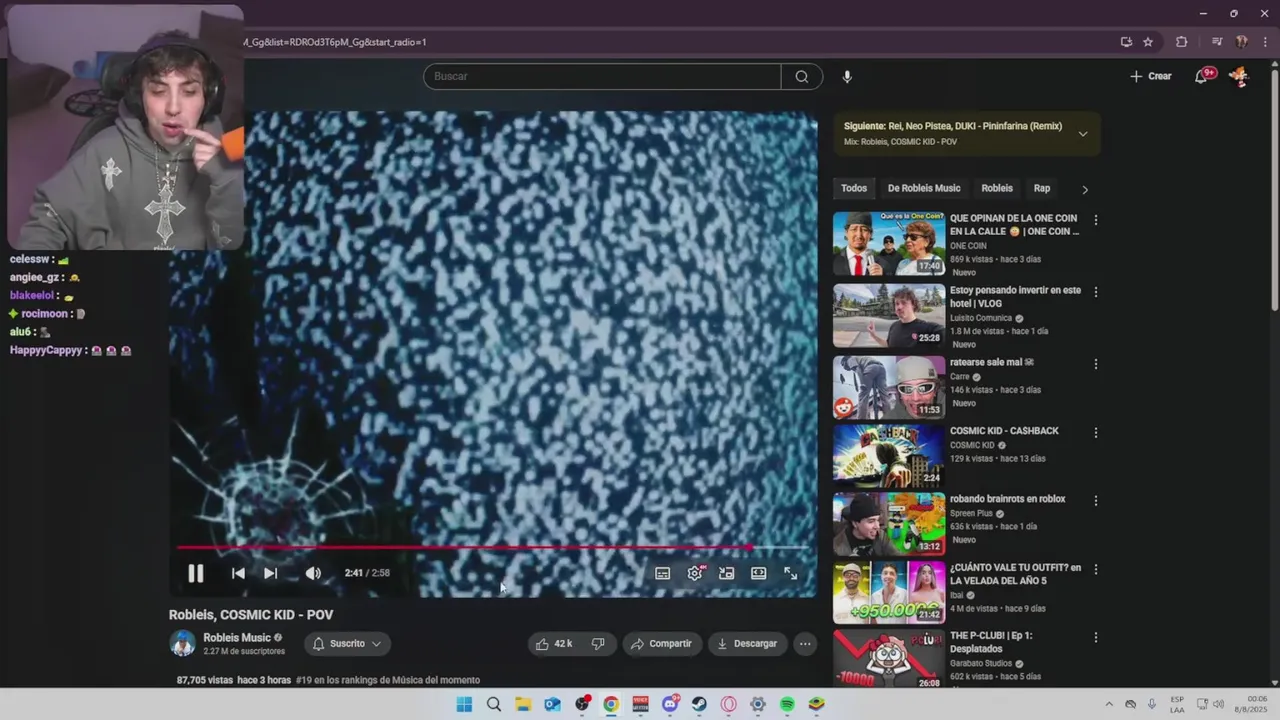The width and height of the screenshot is (1280, 720).
Task: Toggle subtitles in the video player
Action: (662, 573)
